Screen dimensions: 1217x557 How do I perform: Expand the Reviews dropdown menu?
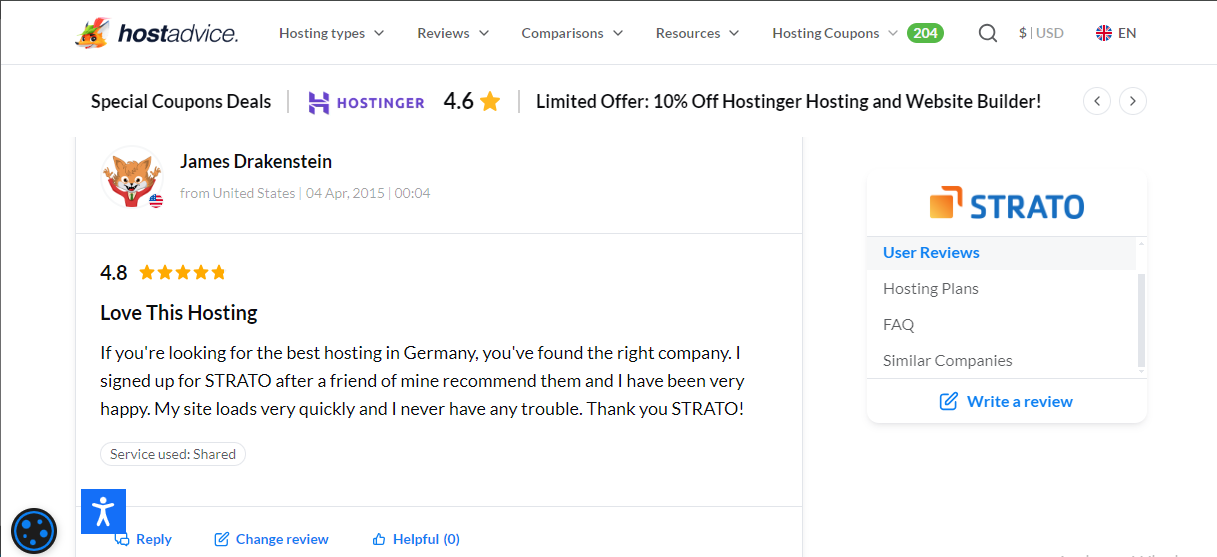(453, 33)
